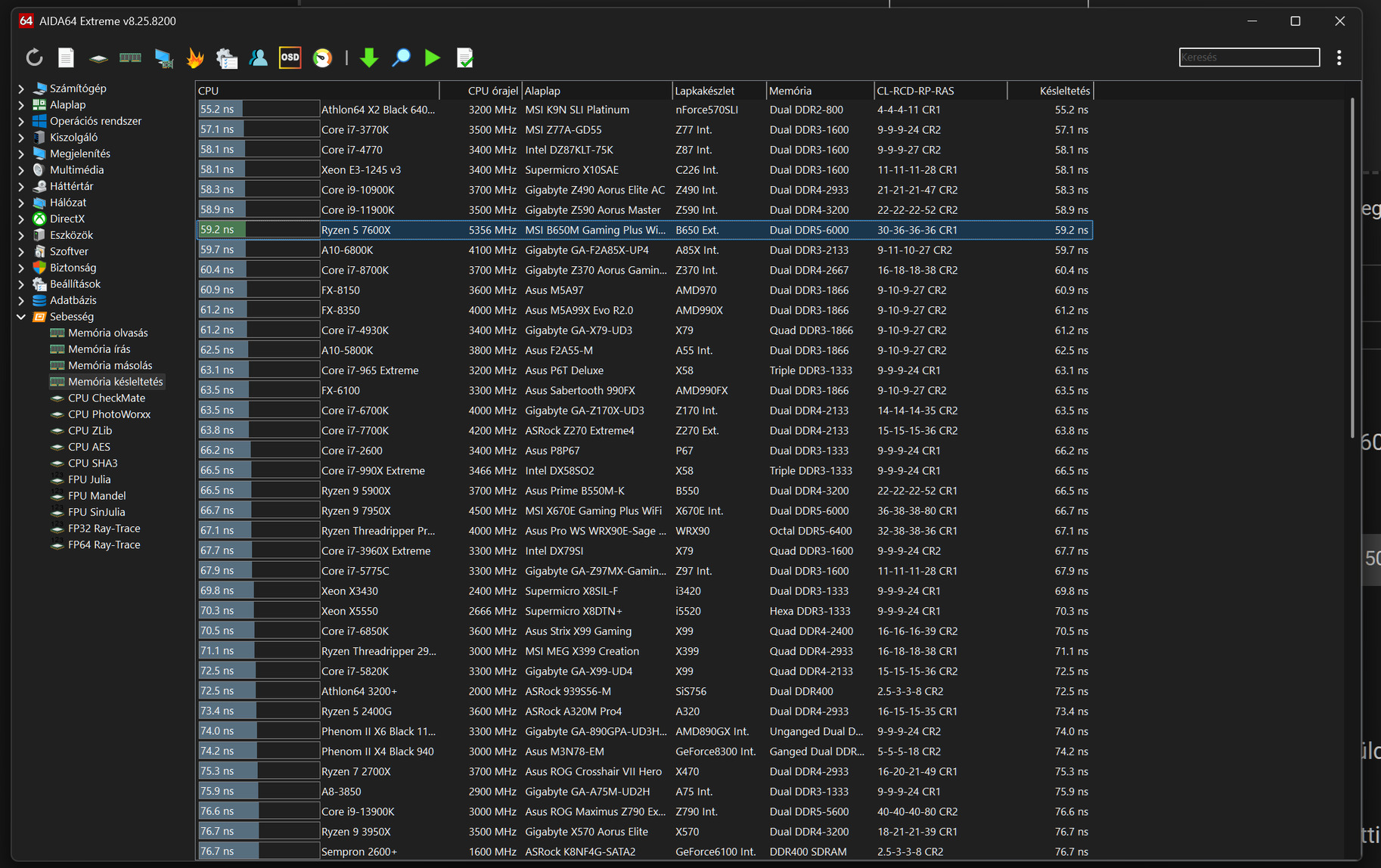Select Adatbázis in the sidebar tree
1381x868 pixels.
73,300
